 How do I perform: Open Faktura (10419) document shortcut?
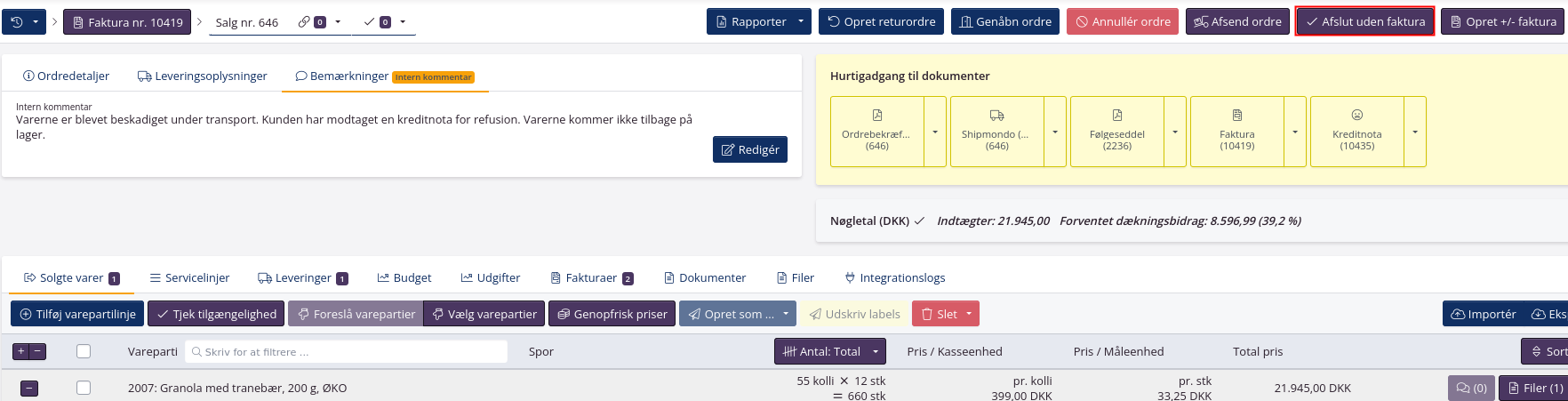1237,132
